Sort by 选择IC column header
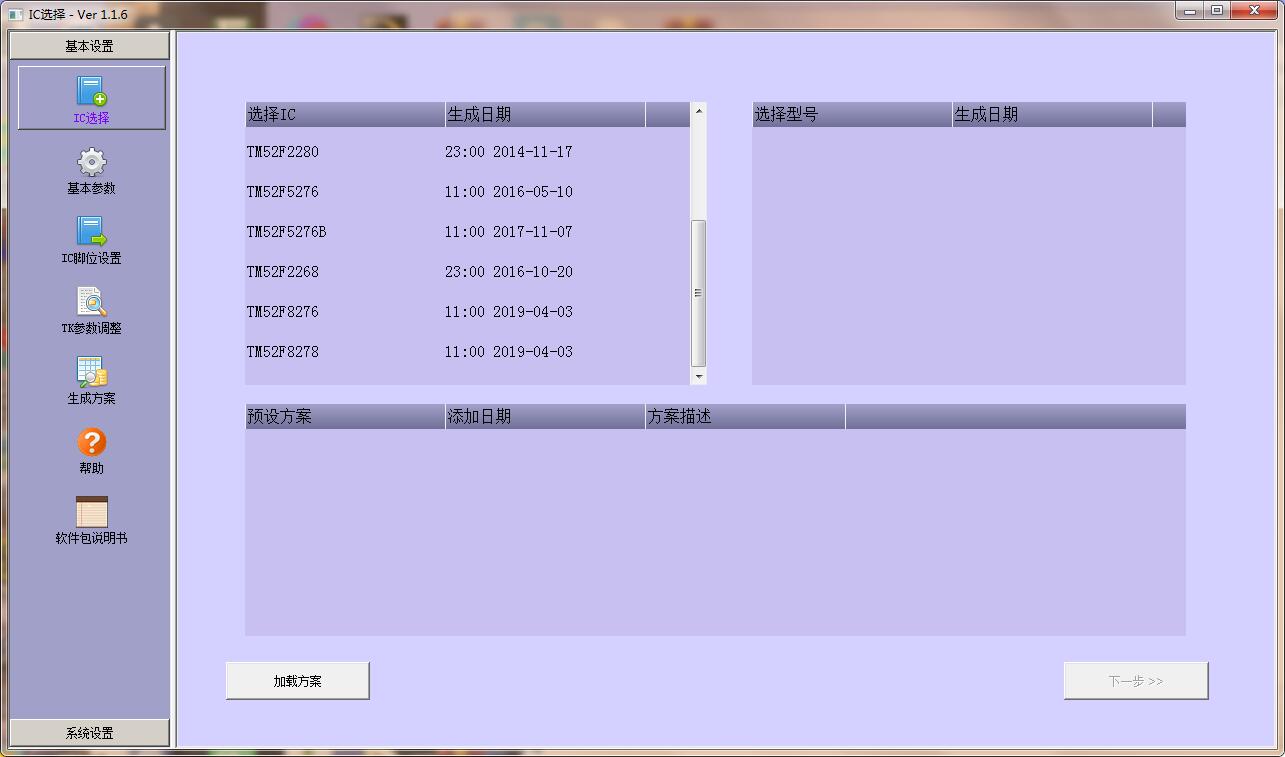Image resolution: width=1285 pixels, height=757 pixels. coord(345,114)
